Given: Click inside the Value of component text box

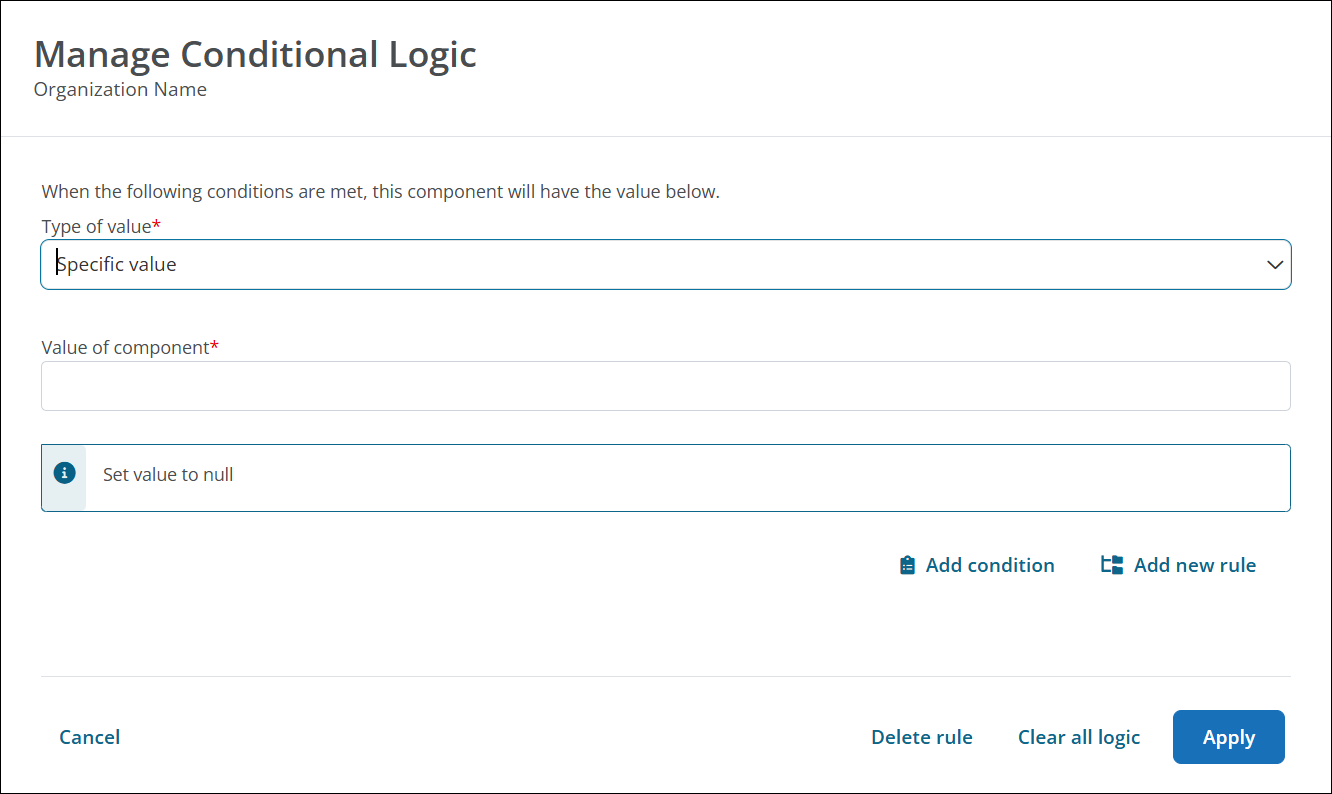Looking at the screenshot, I should coord(665,386).
